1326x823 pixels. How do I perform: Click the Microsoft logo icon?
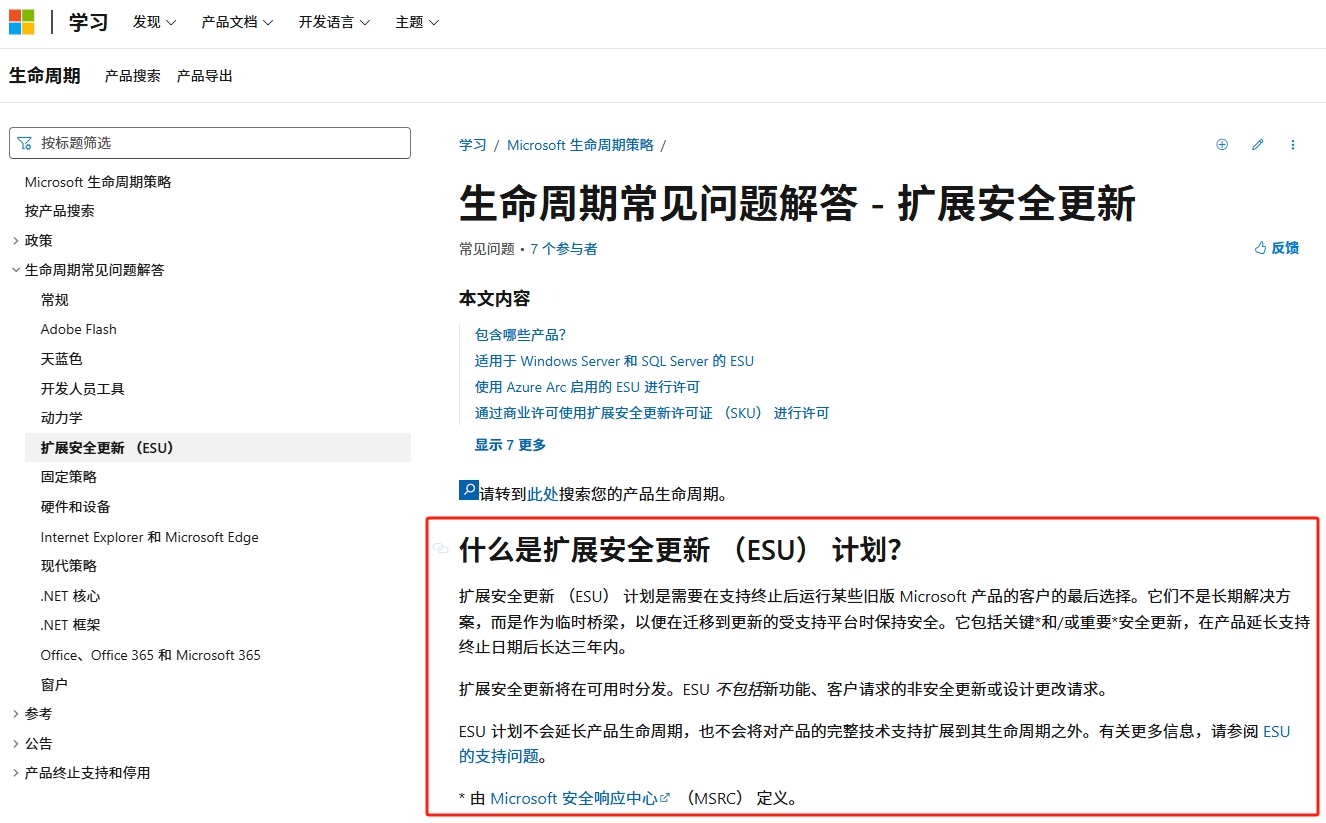pyautogui.click(x=21, y=21)
